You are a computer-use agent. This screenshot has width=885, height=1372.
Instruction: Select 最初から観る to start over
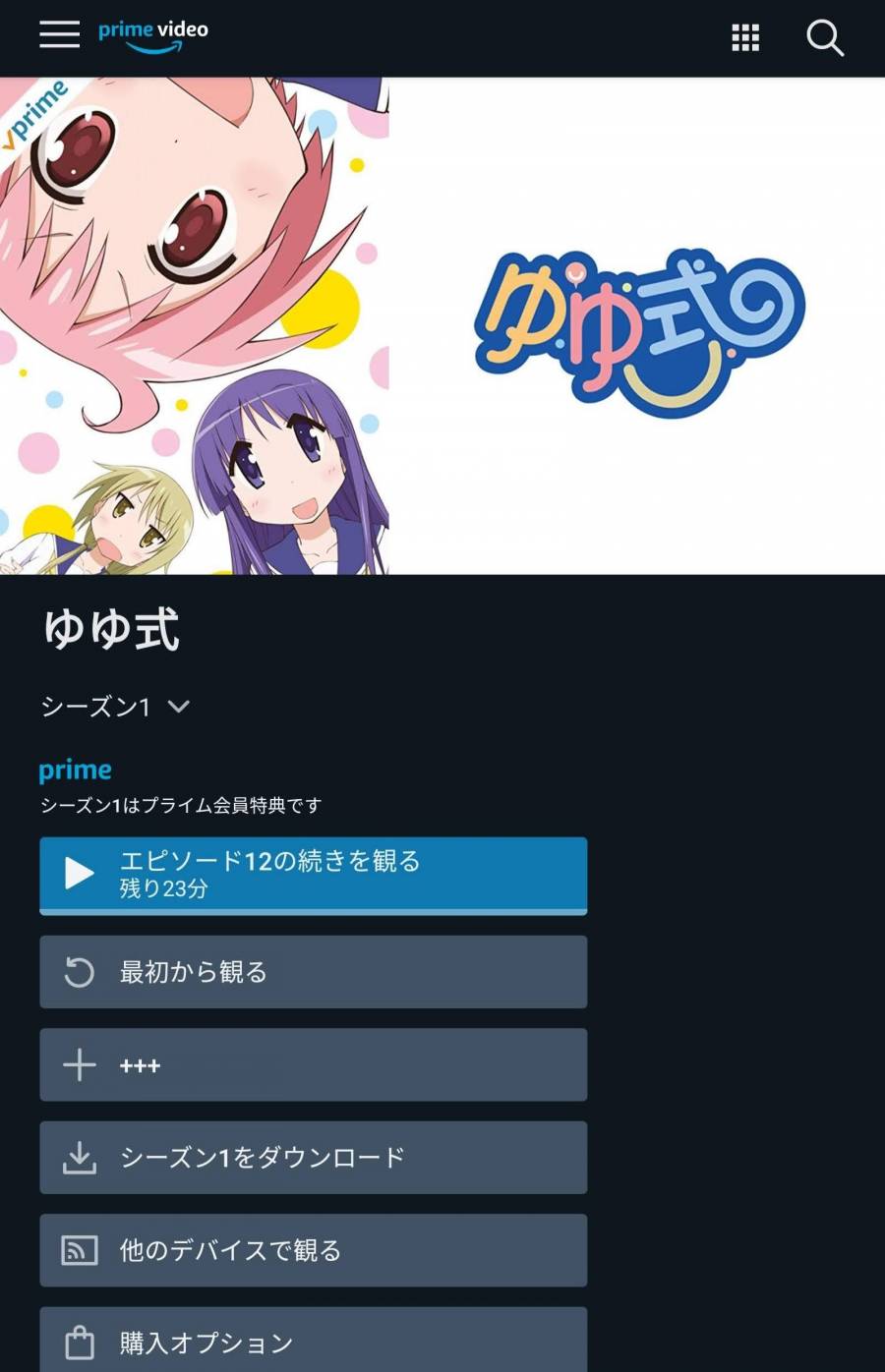[314, 972]
